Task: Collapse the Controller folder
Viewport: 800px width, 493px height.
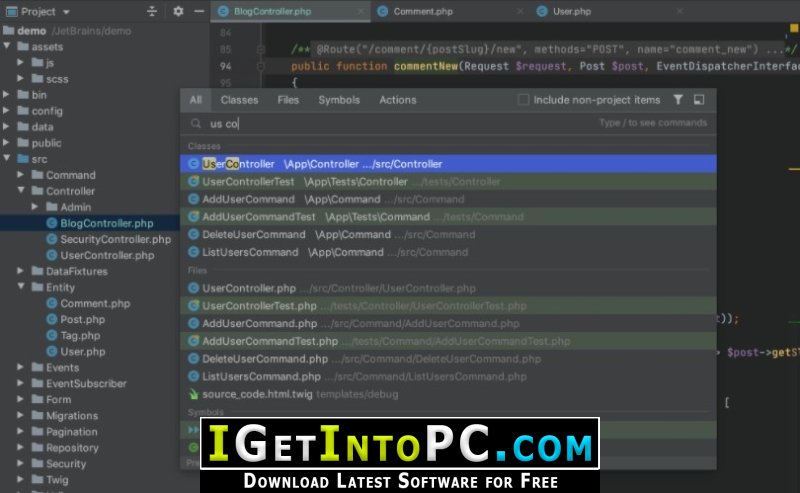Action: (20, 191)
